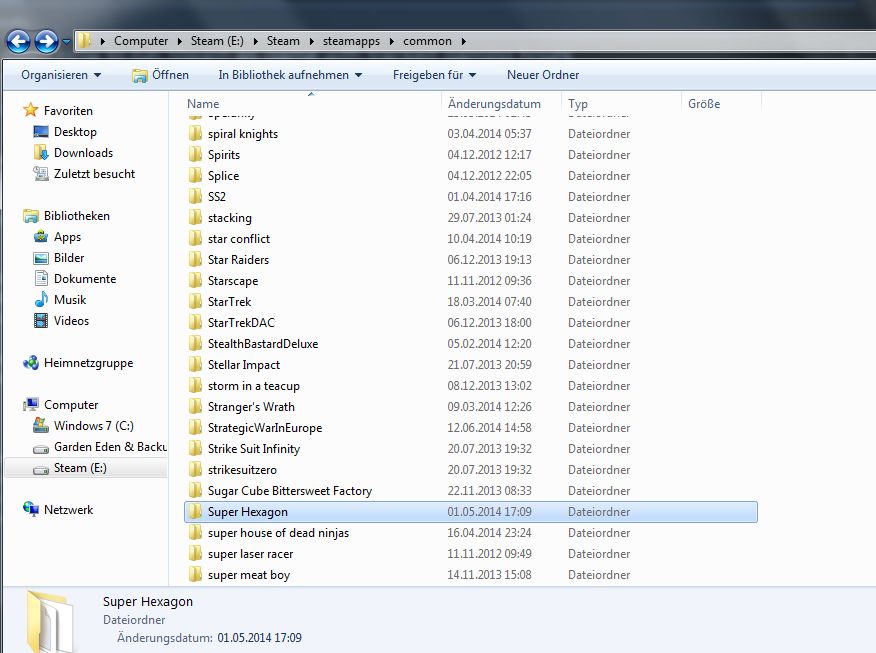Image resolution: width=876 pixels, height=653 pixels.
Task: Create folder with Neuer Ordner
Action: click(x=542, y=75)
